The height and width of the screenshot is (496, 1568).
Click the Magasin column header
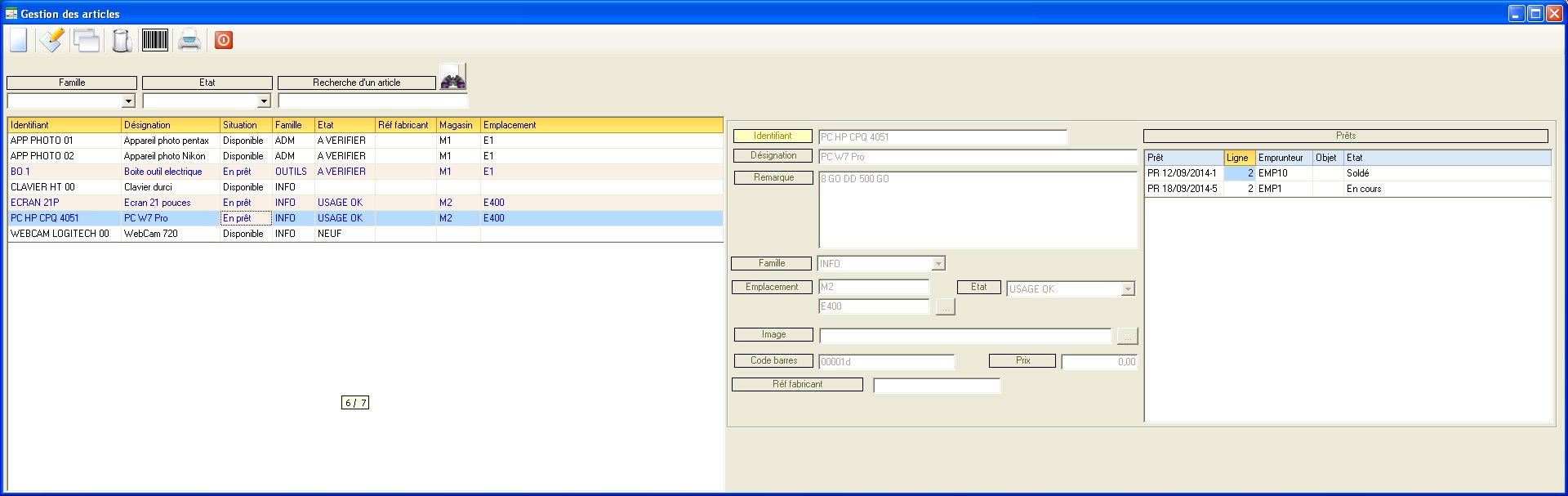(x=458, y=125)
